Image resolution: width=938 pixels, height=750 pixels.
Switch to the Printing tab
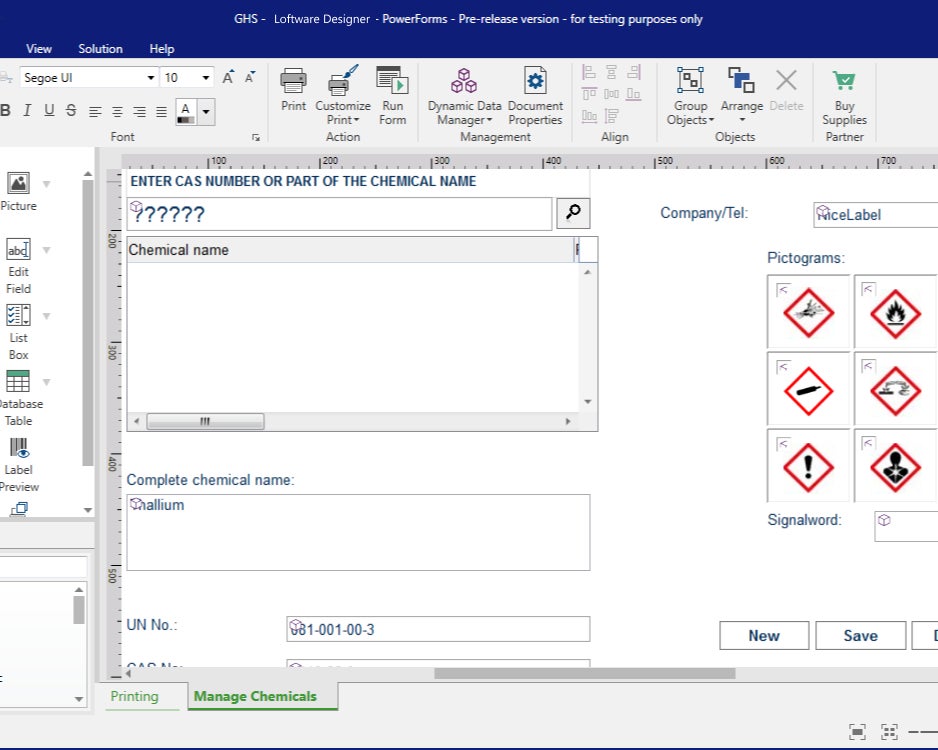[x=134, y=696]
